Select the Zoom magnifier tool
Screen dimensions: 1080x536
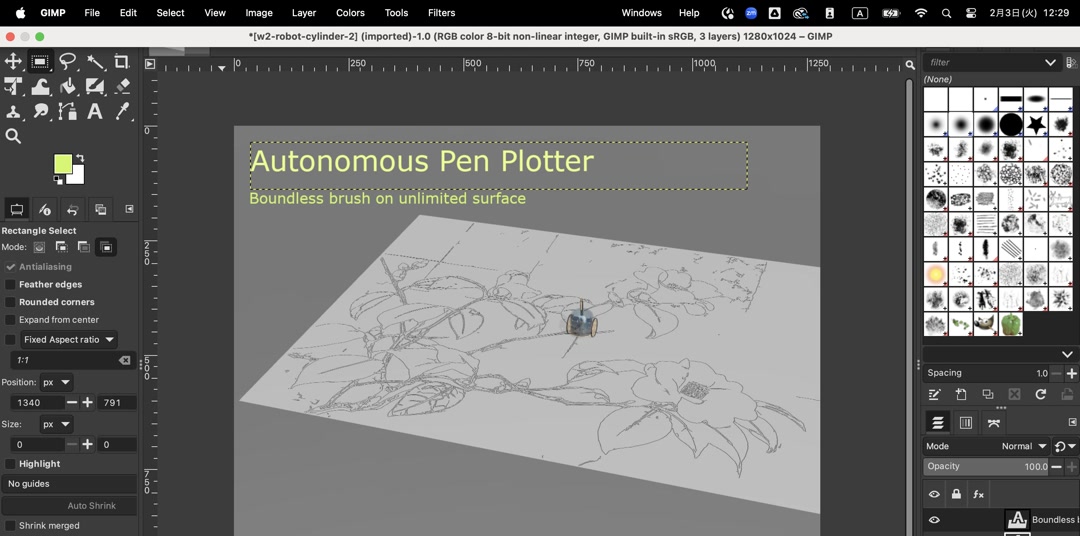tap(13, 136)
